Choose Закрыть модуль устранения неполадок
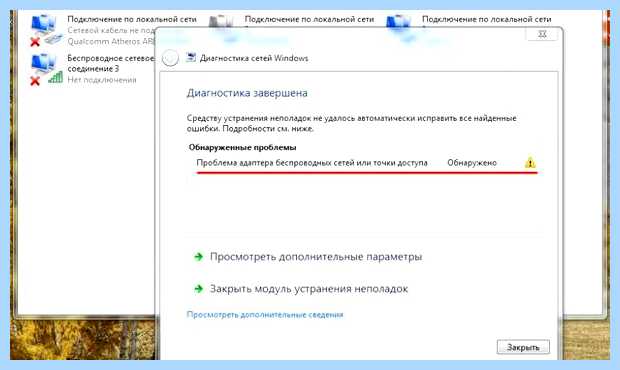Screen dimensions: 620x370 pos(309,289)
